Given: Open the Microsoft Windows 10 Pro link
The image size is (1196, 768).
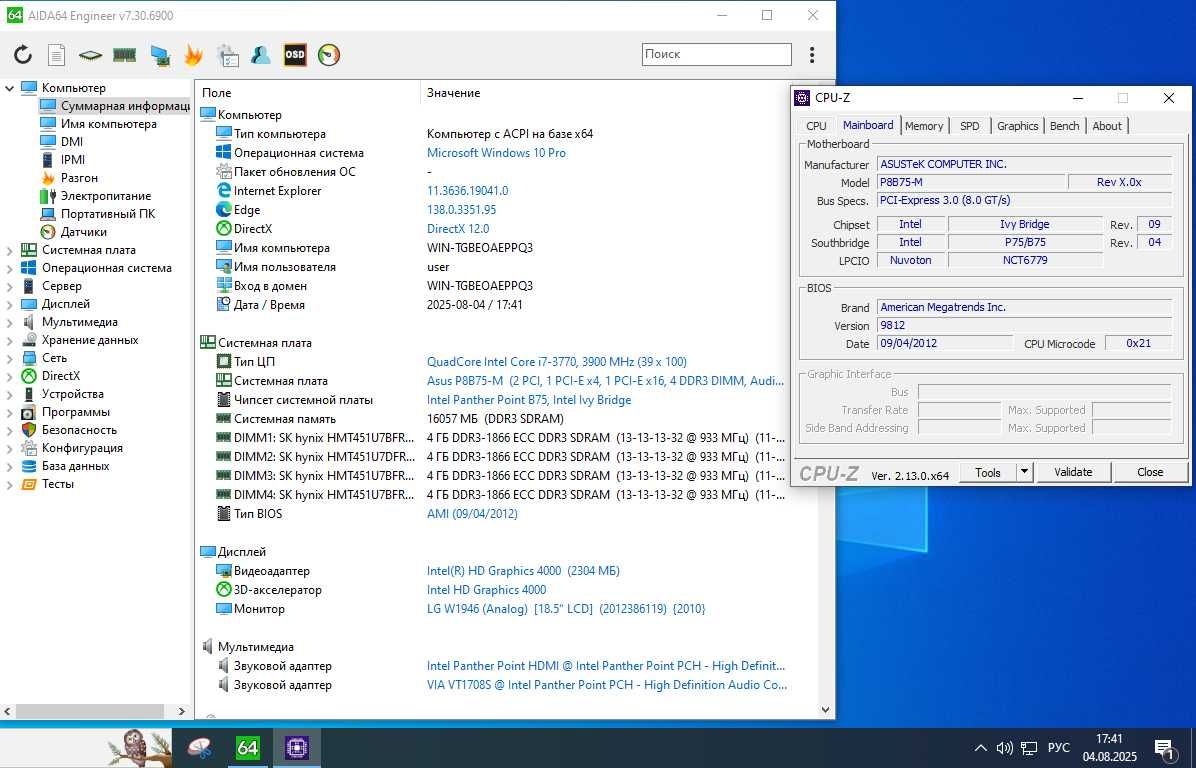Looking at the screenshot, I should coord(497,153).
